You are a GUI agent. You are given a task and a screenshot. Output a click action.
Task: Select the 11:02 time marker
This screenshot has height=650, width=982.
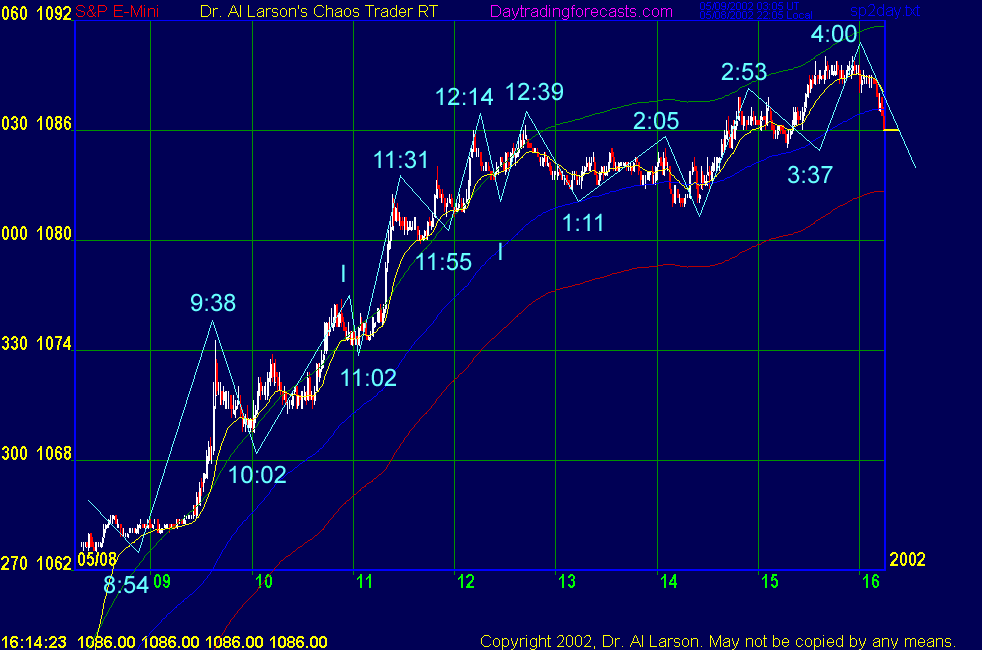tap(368, 378)
